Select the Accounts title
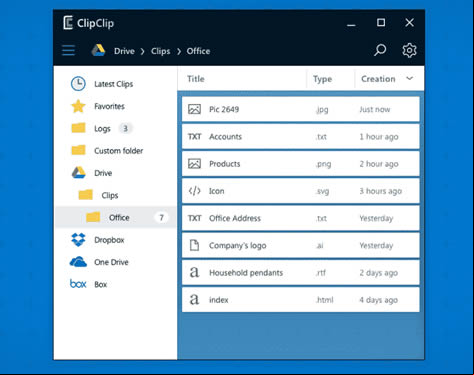 (225, 137)
